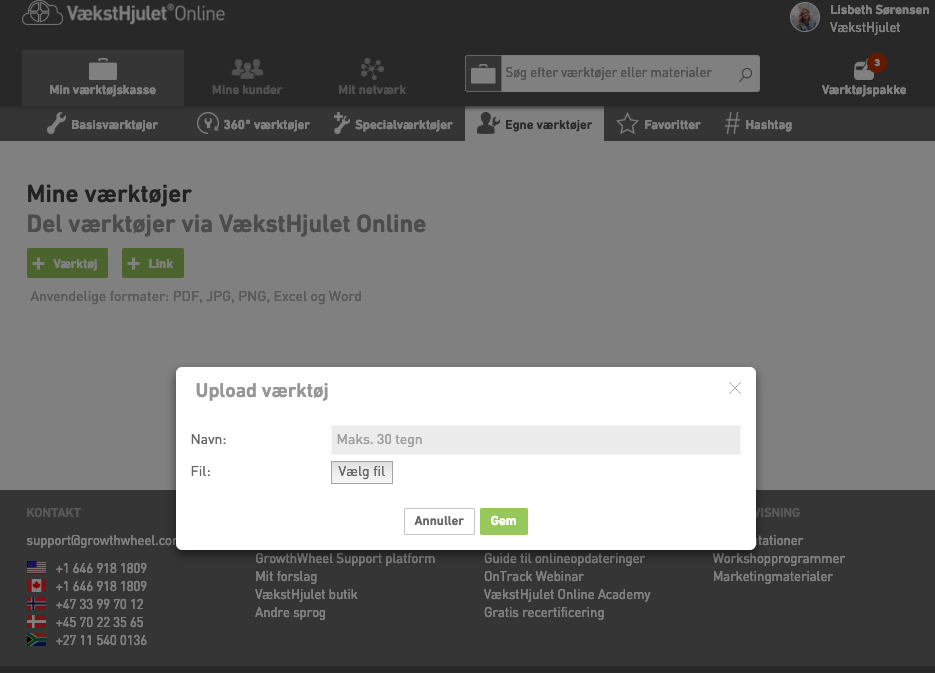This screenshot has width=935, height=673.
Task: Save the tool with Gem button
Action: [x=503, y=521]
